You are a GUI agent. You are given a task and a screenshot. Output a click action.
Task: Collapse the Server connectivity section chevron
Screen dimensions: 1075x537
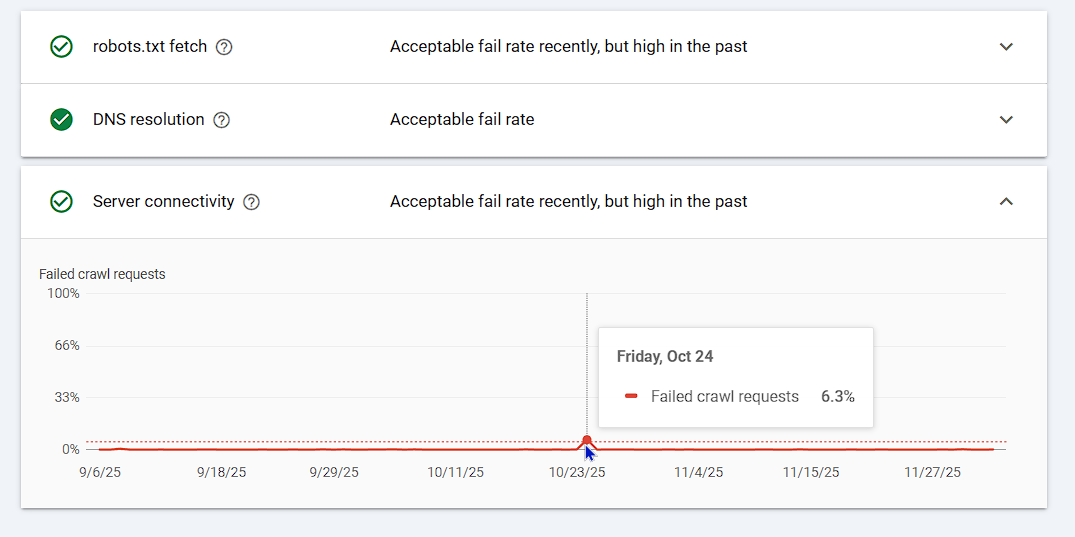point(1006,202)
